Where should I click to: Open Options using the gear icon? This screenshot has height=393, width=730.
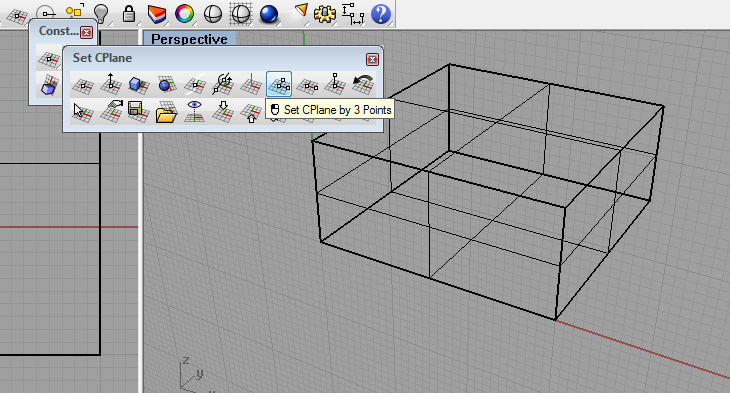point(325,14)
